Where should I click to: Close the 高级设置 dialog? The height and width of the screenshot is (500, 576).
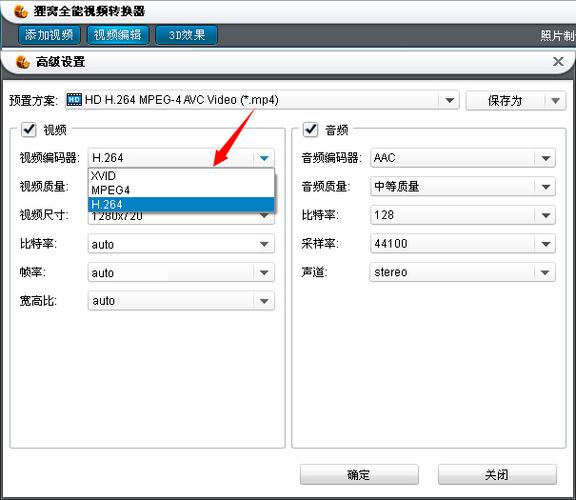558,61
